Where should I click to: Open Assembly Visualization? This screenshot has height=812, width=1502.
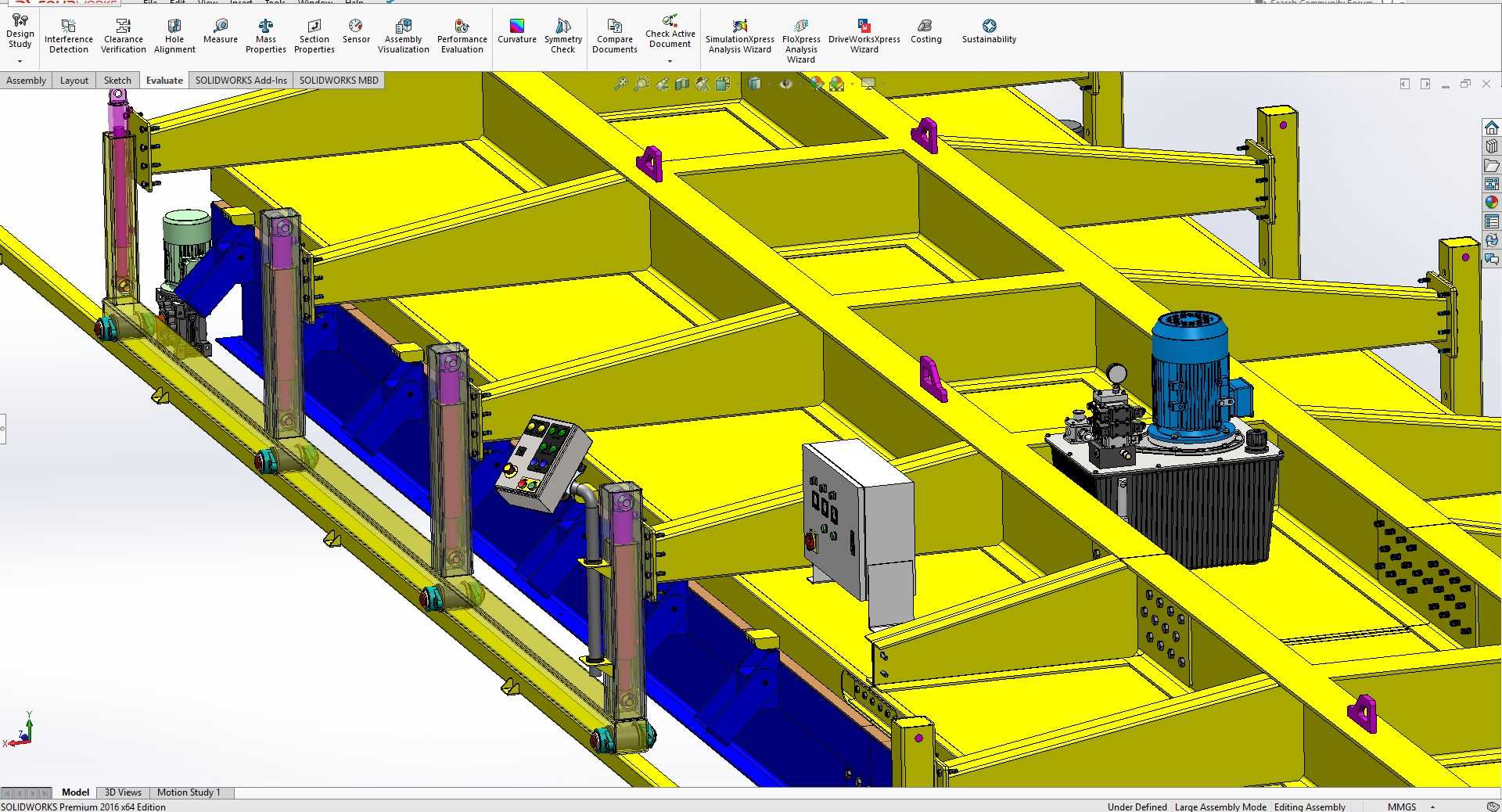403,37
